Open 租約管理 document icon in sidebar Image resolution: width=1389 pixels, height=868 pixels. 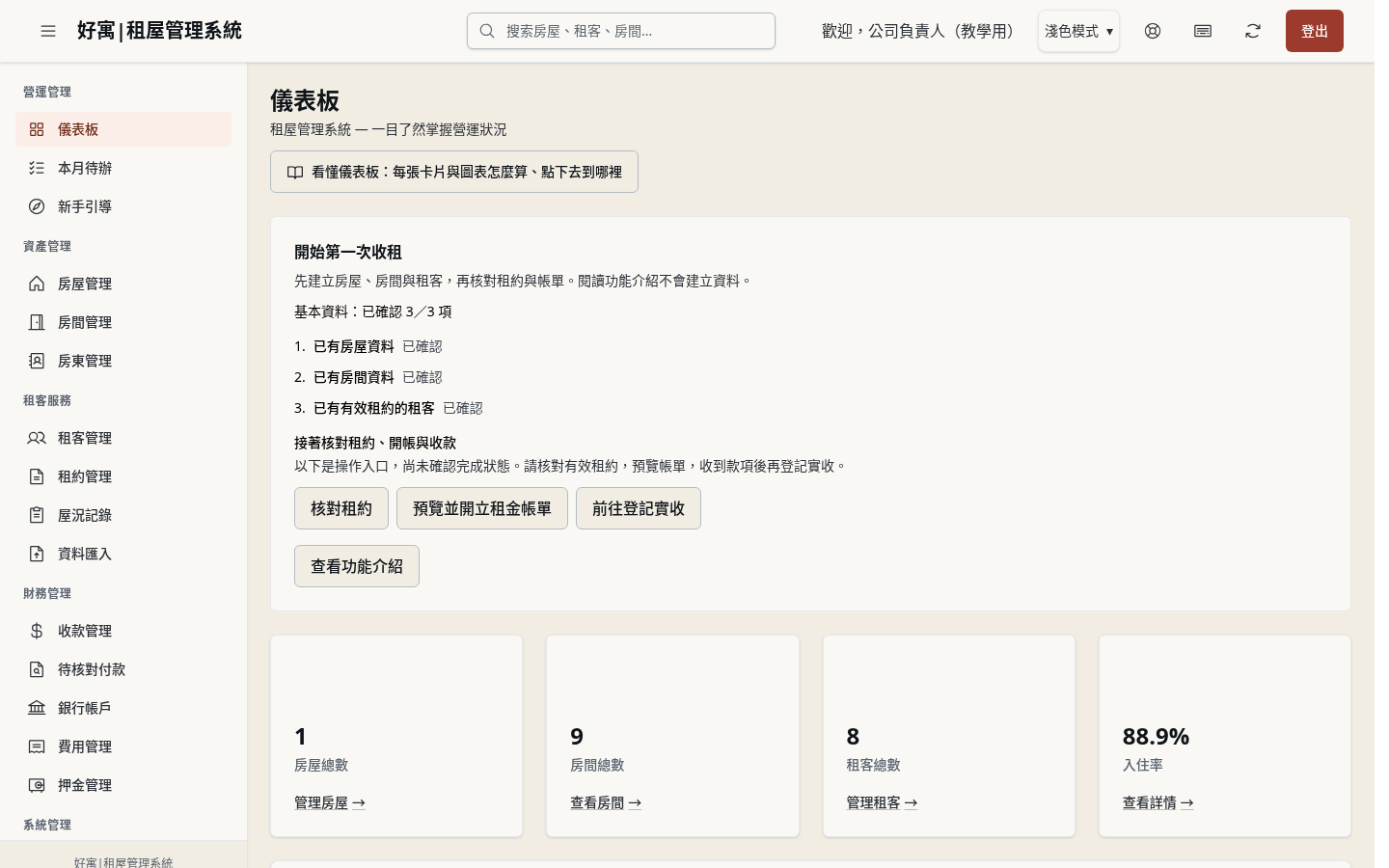(37, 476)
